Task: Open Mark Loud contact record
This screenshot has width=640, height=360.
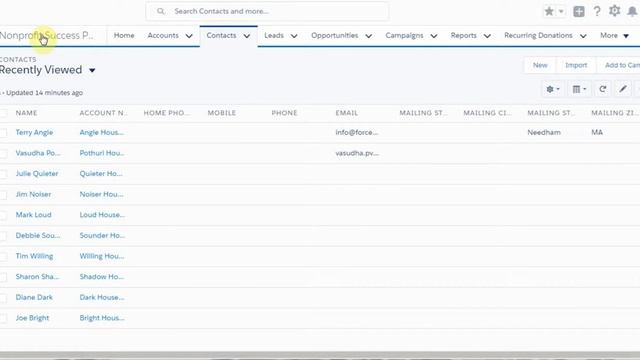Action: tap(33, 215)
